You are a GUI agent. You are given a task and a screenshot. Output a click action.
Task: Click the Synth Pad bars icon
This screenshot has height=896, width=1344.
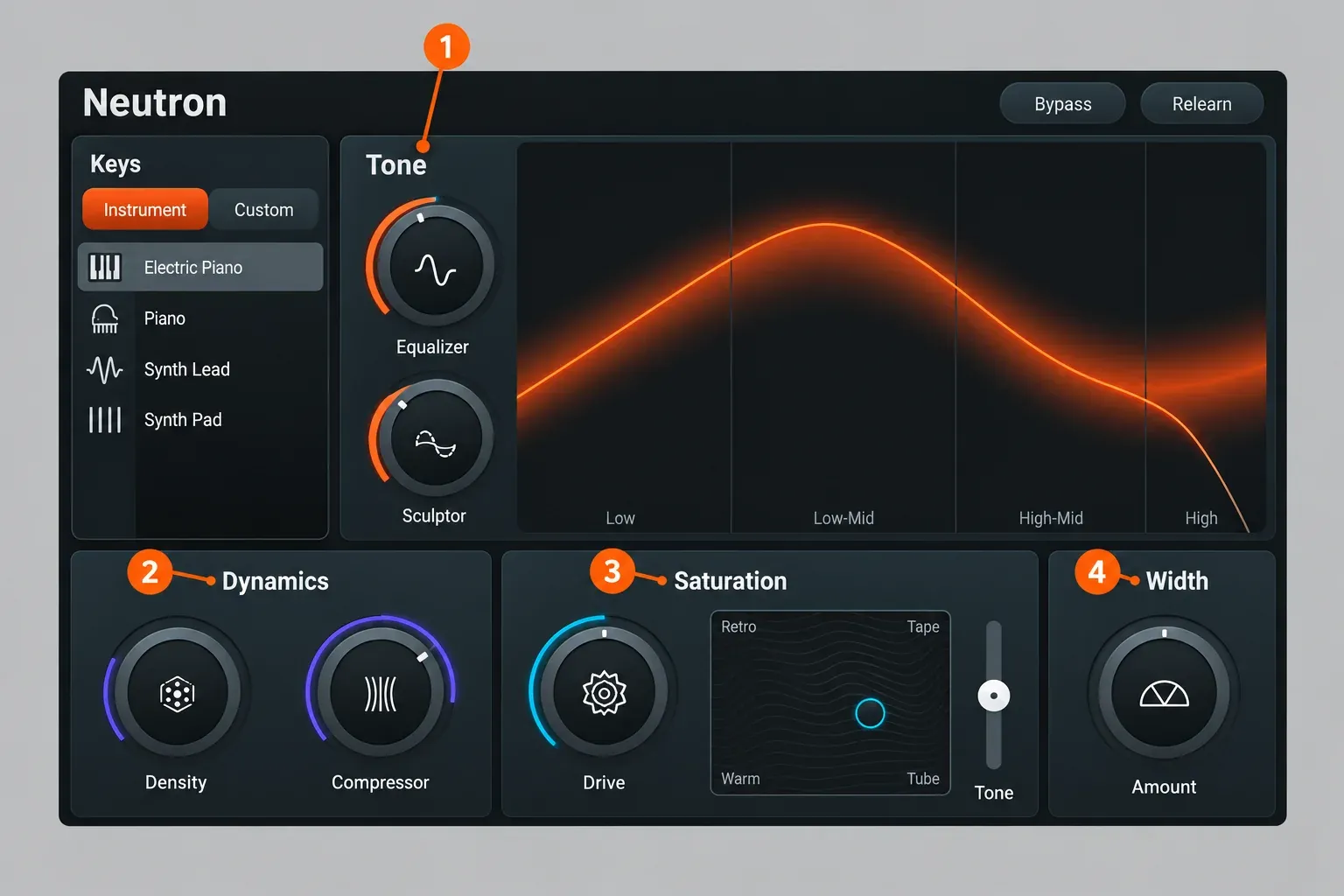click(105, 420)
